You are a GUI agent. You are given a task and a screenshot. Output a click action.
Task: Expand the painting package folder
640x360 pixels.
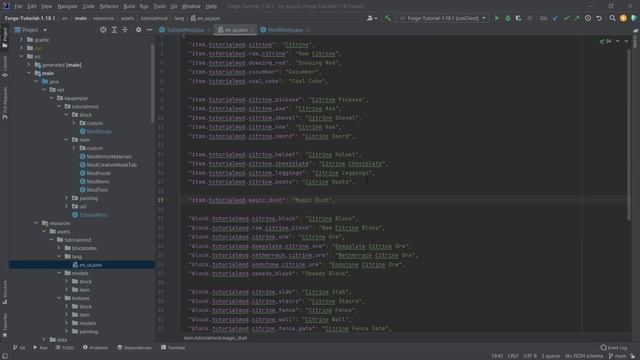click(x=67, y=198)
